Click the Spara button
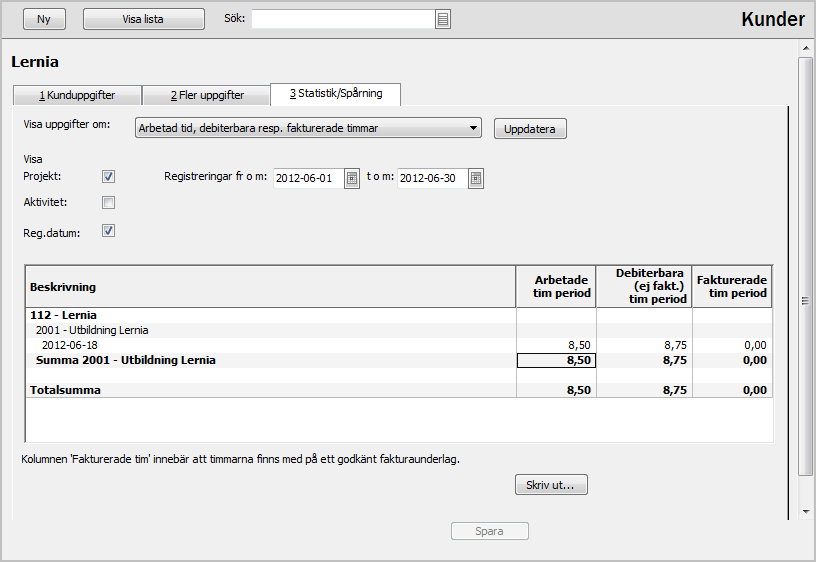 490,531
